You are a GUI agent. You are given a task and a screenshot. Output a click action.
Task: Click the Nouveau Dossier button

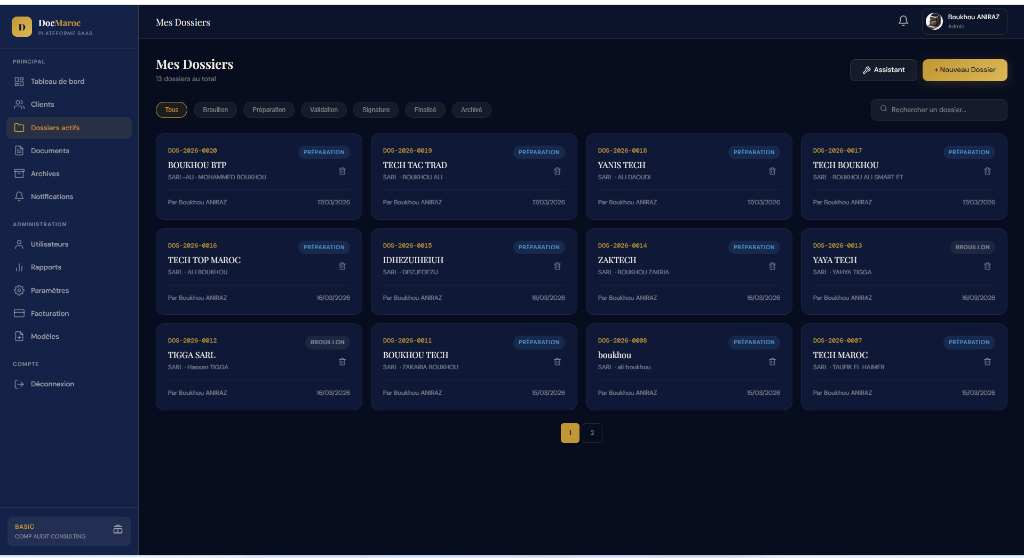[x=964, y=70]
